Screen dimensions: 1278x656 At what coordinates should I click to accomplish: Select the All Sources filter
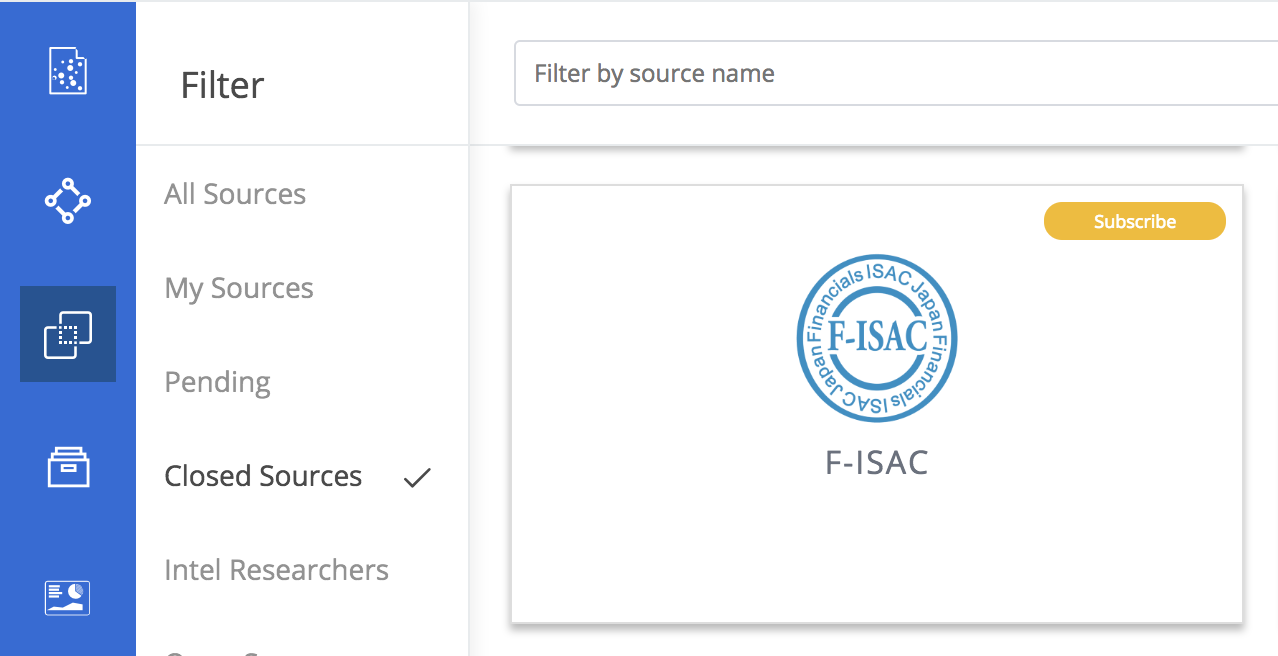pyautogui.click(x=235, y=194)
